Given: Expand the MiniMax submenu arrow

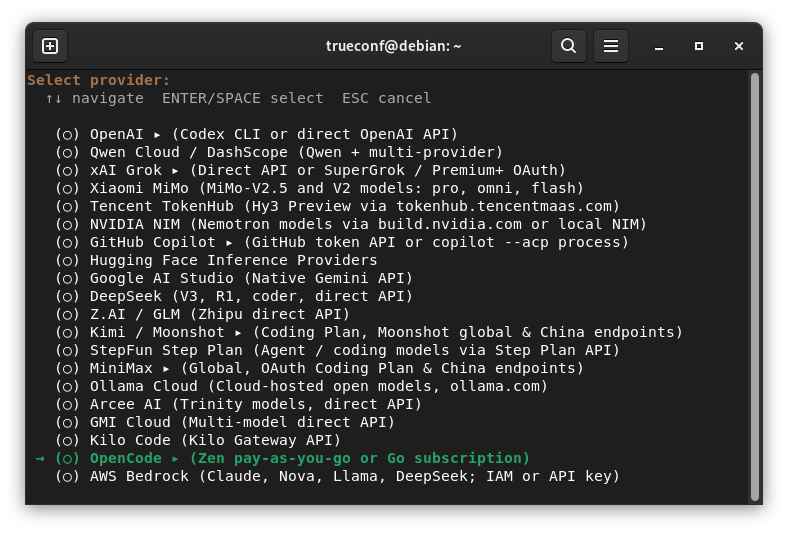Looking at the screenshot, I should (x=166, y=369).
